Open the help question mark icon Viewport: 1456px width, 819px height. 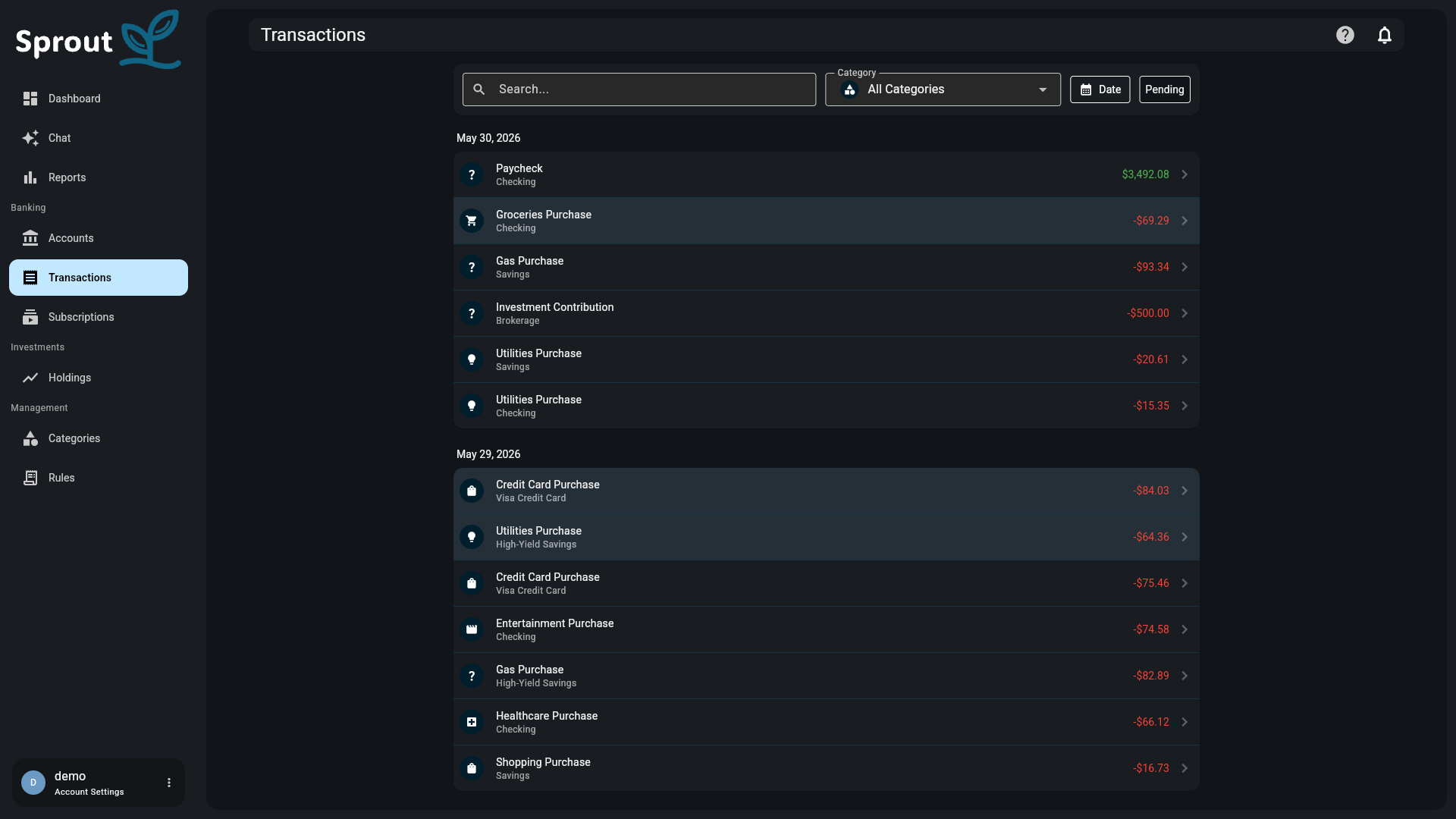coord(1345,35)
